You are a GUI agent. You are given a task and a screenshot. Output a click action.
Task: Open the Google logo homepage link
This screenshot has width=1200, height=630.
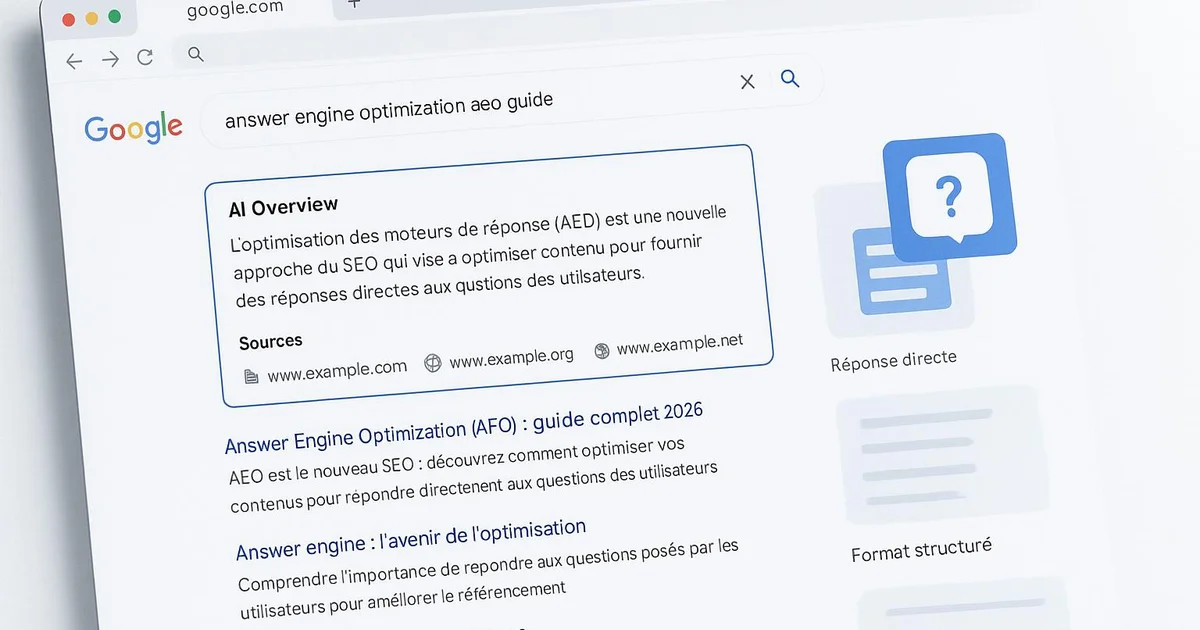tap(133, 128)
